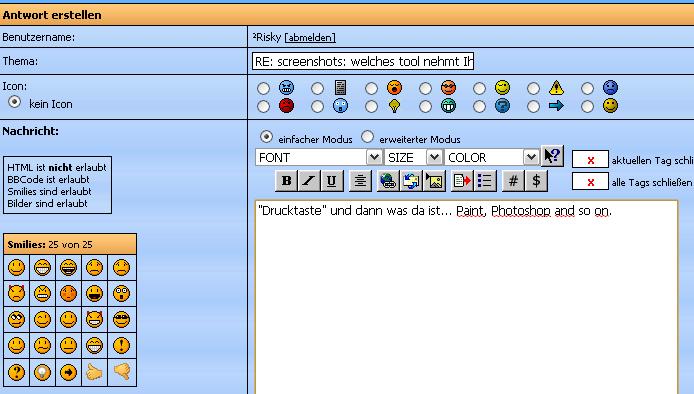The image size is (694, 394).
Task: Insert an image using the picture icon
Action: 434,181
